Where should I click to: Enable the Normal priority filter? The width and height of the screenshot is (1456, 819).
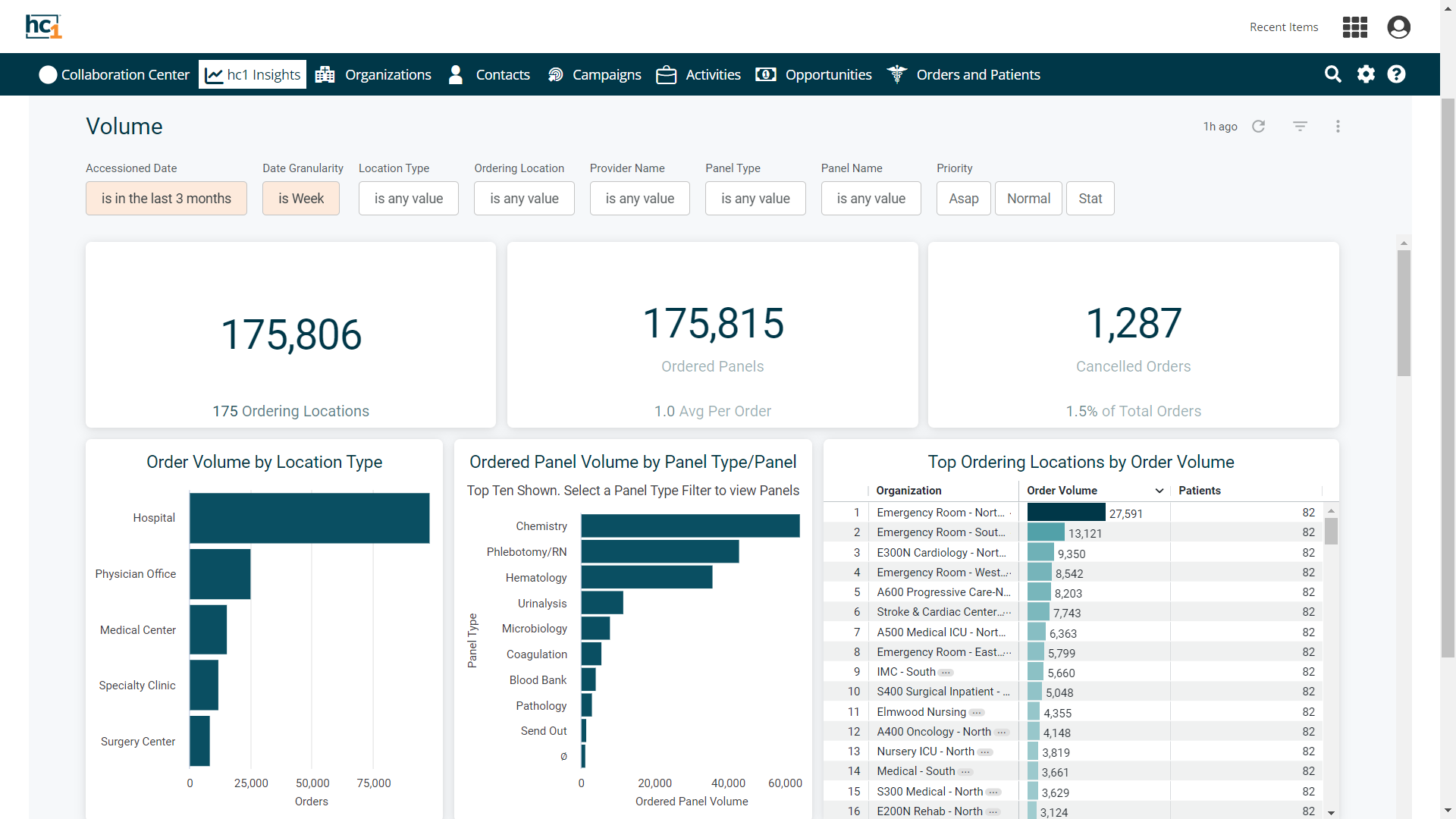pos(1028,198)
